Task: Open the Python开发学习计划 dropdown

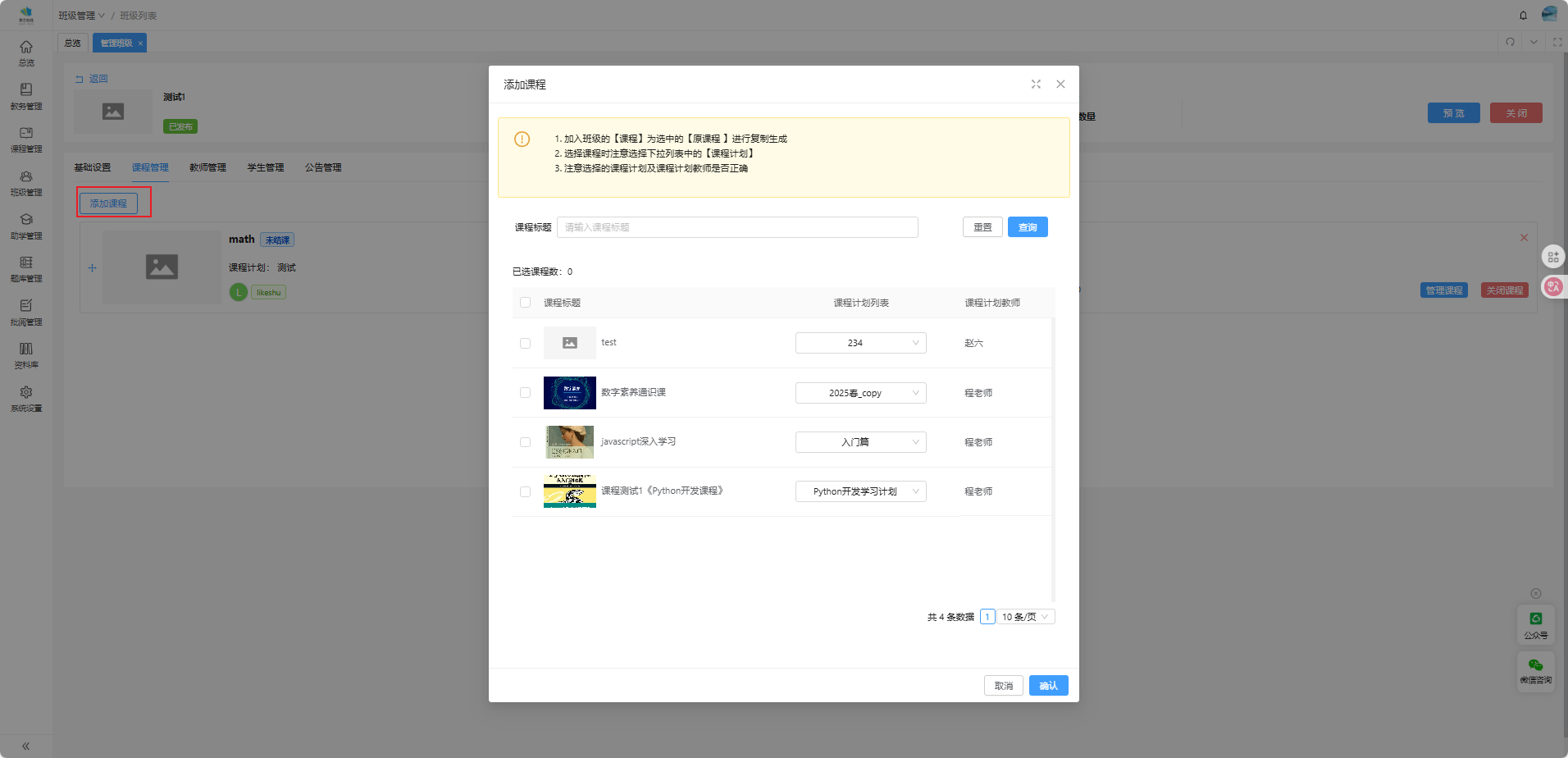Action: coord(860,491)
